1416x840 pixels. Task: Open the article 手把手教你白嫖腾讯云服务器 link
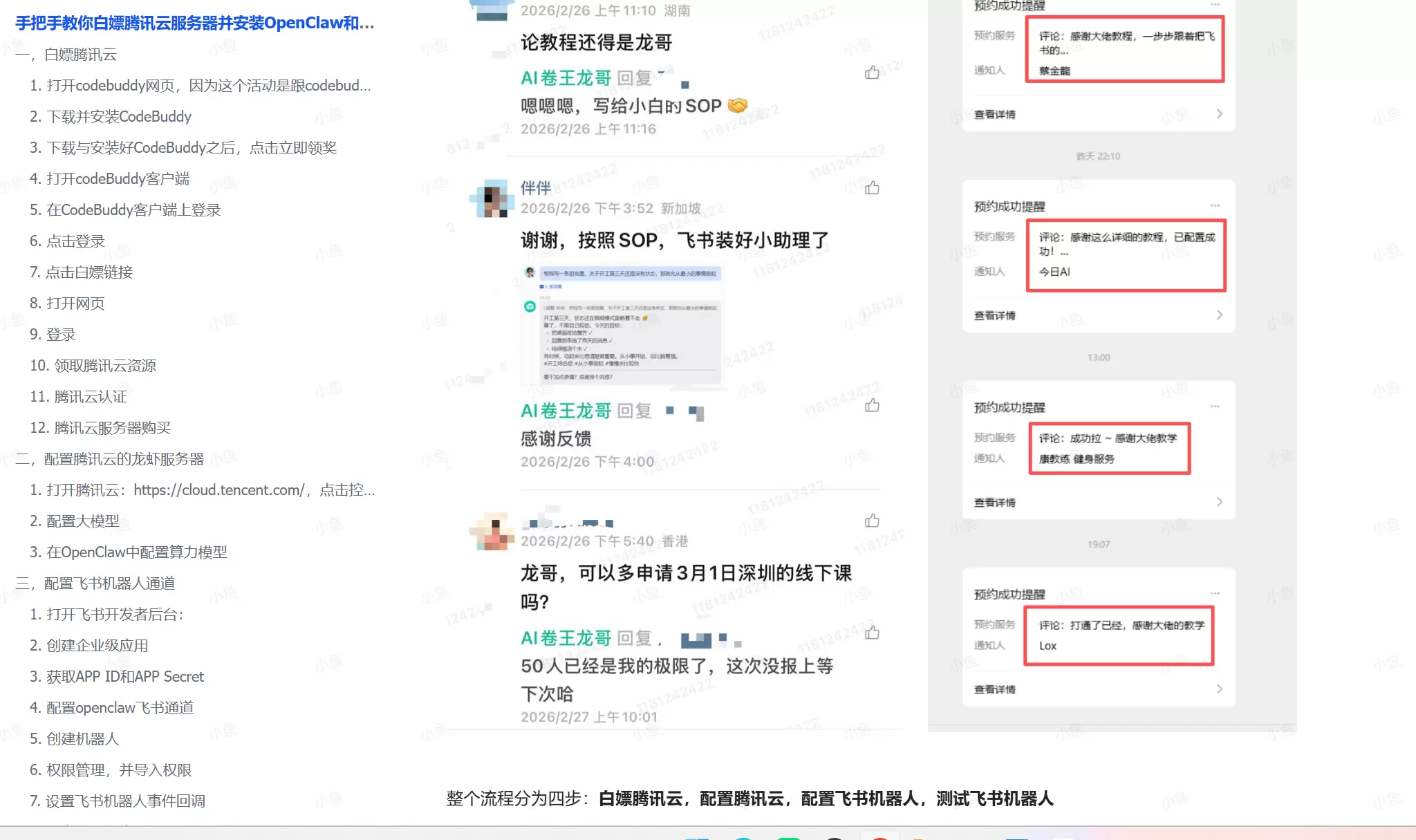click(x=194, y=23)
